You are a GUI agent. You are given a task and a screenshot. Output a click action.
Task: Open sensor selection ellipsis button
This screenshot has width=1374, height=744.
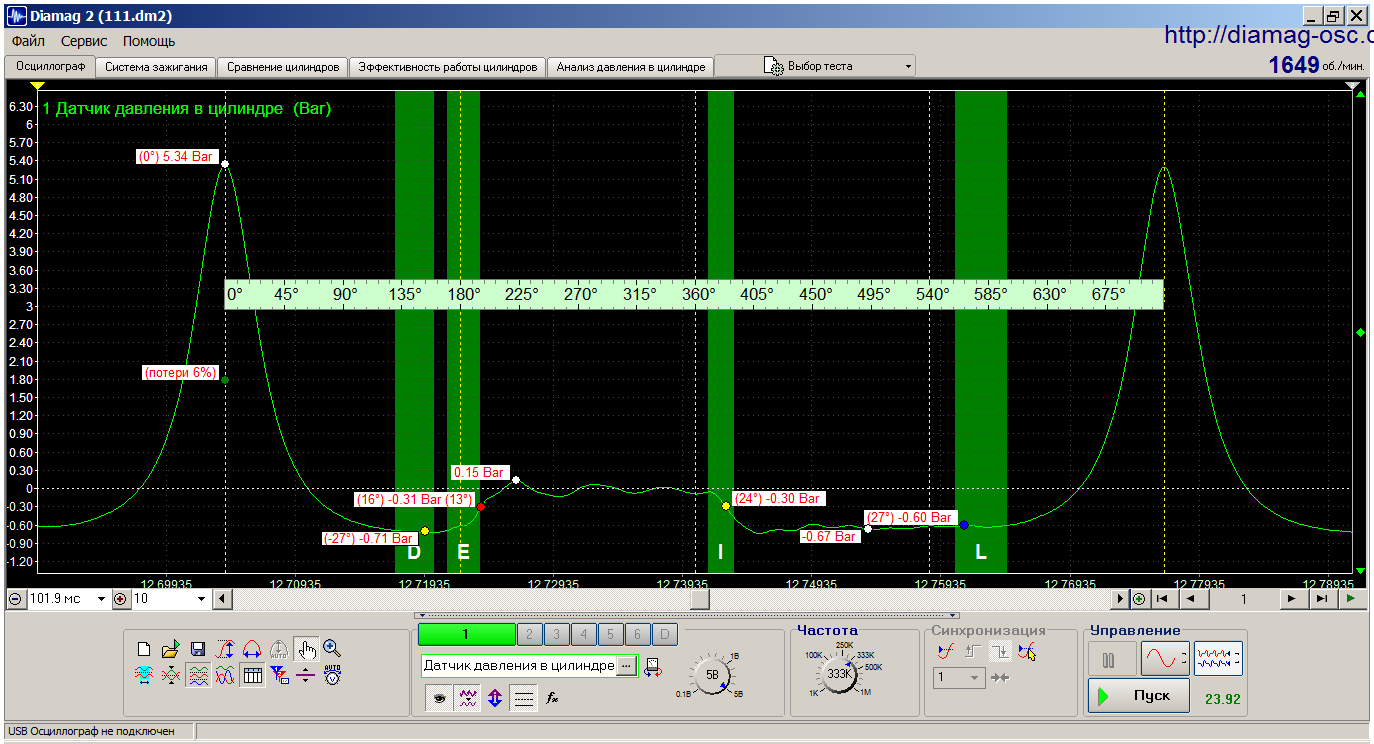[x=627, y=665]
